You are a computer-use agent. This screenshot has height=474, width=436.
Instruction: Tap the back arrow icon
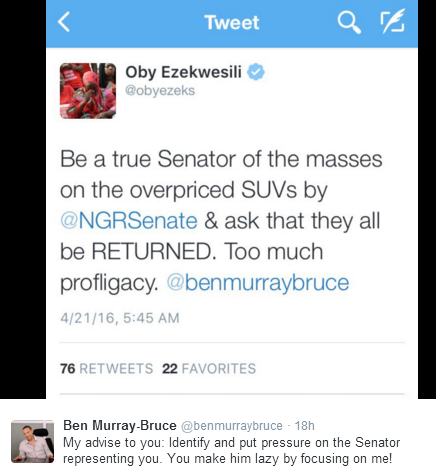[64, 22]
